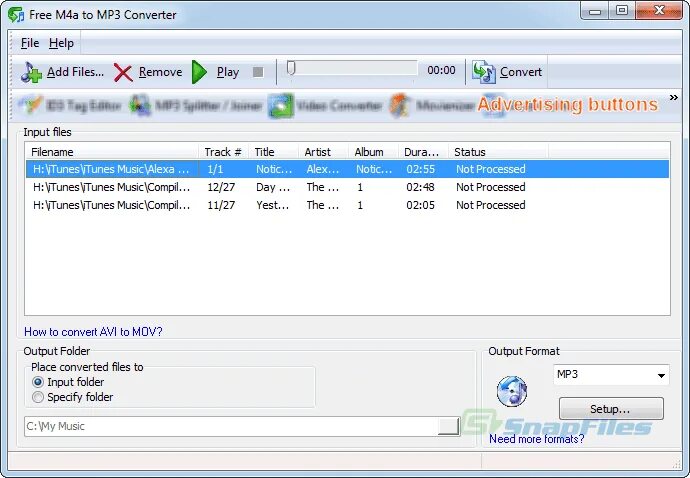This screenshot has width=690, height=478.
Task: Click the 02:55 duration cell
Action: [420, 169]
